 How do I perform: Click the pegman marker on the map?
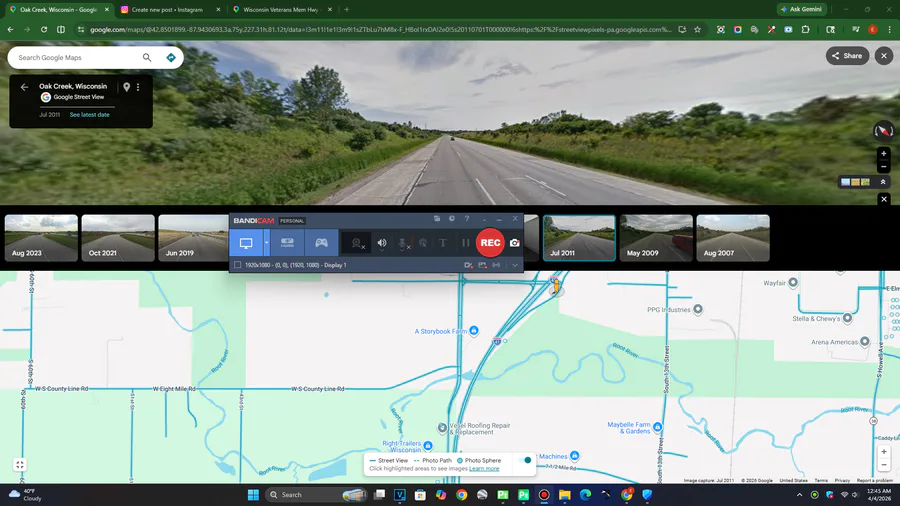556,286
